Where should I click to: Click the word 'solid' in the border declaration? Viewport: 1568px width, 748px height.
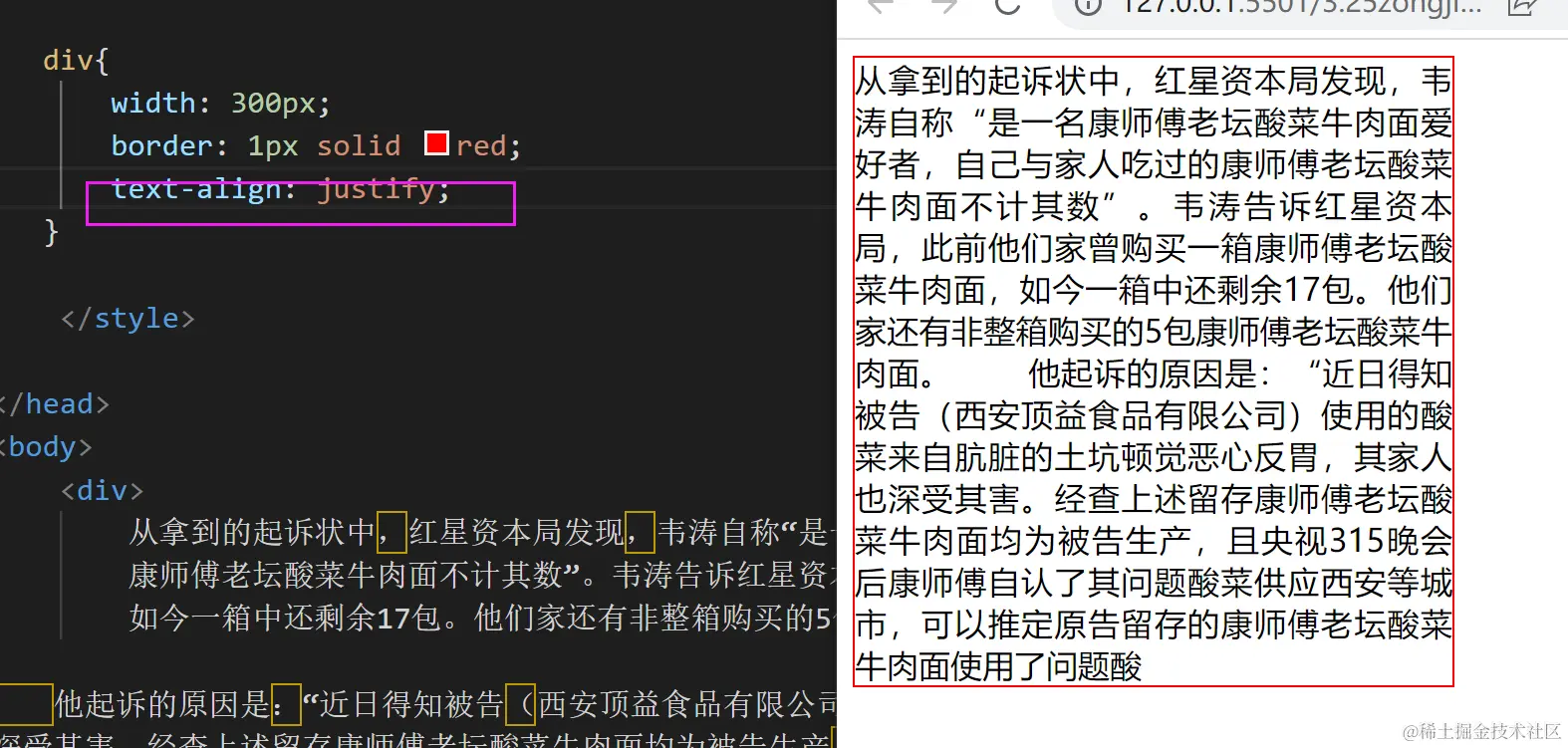359,146
